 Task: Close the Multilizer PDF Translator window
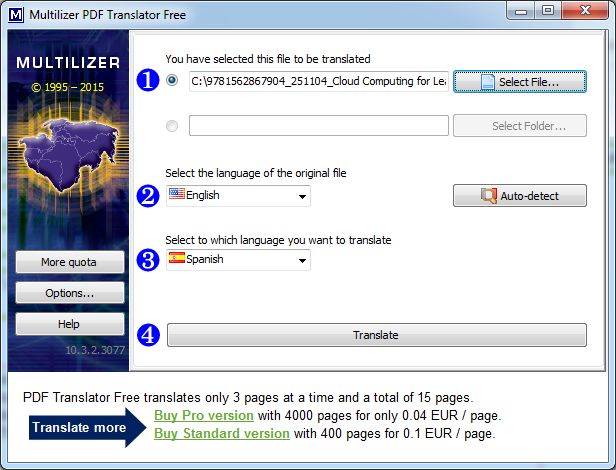585,11
